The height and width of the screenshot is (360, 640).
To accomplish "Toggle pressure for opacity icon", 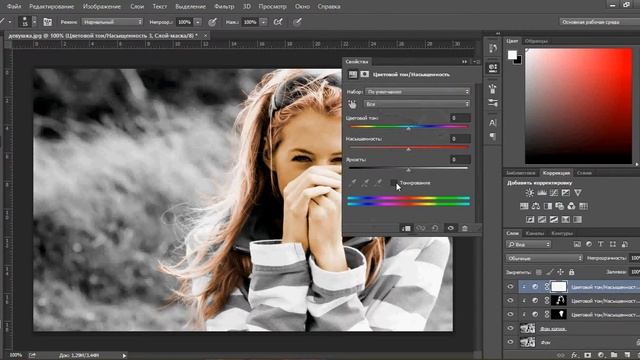I will [212, 22].
